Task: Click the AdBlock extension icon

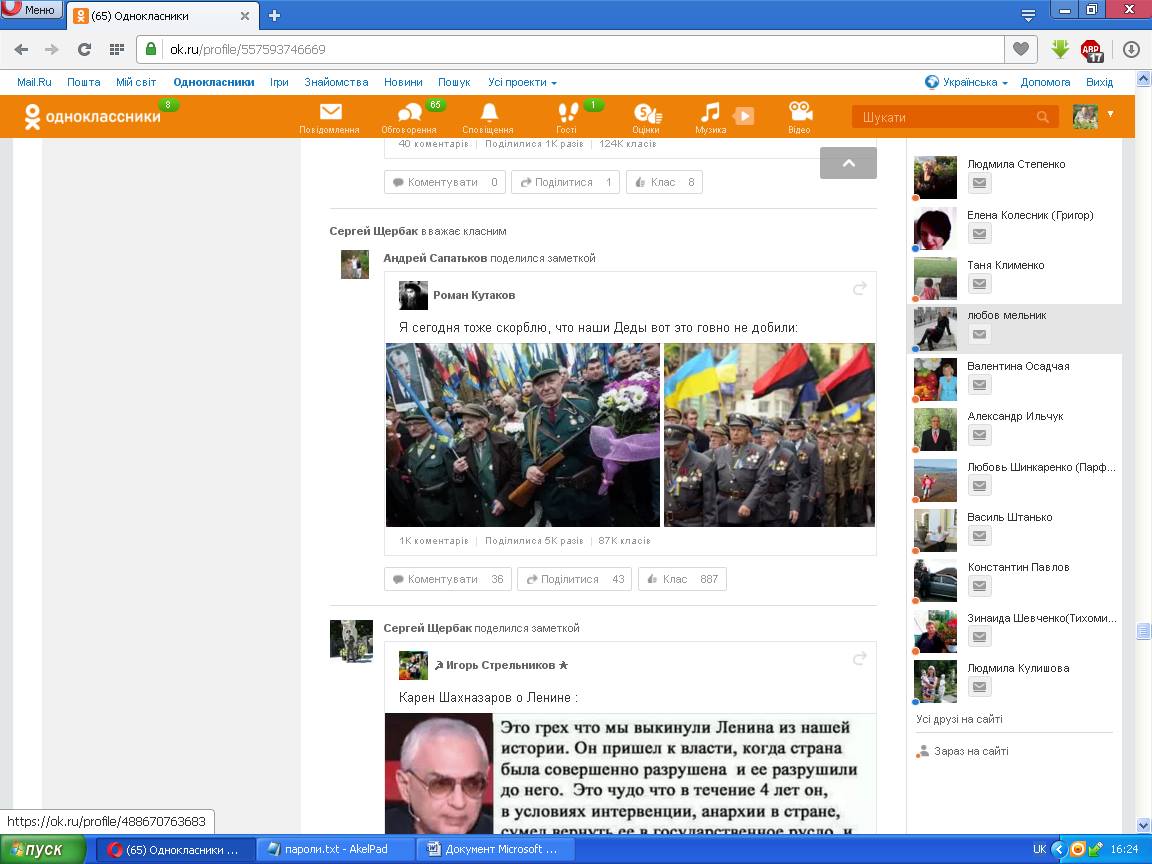Action: pos(1091,49)
